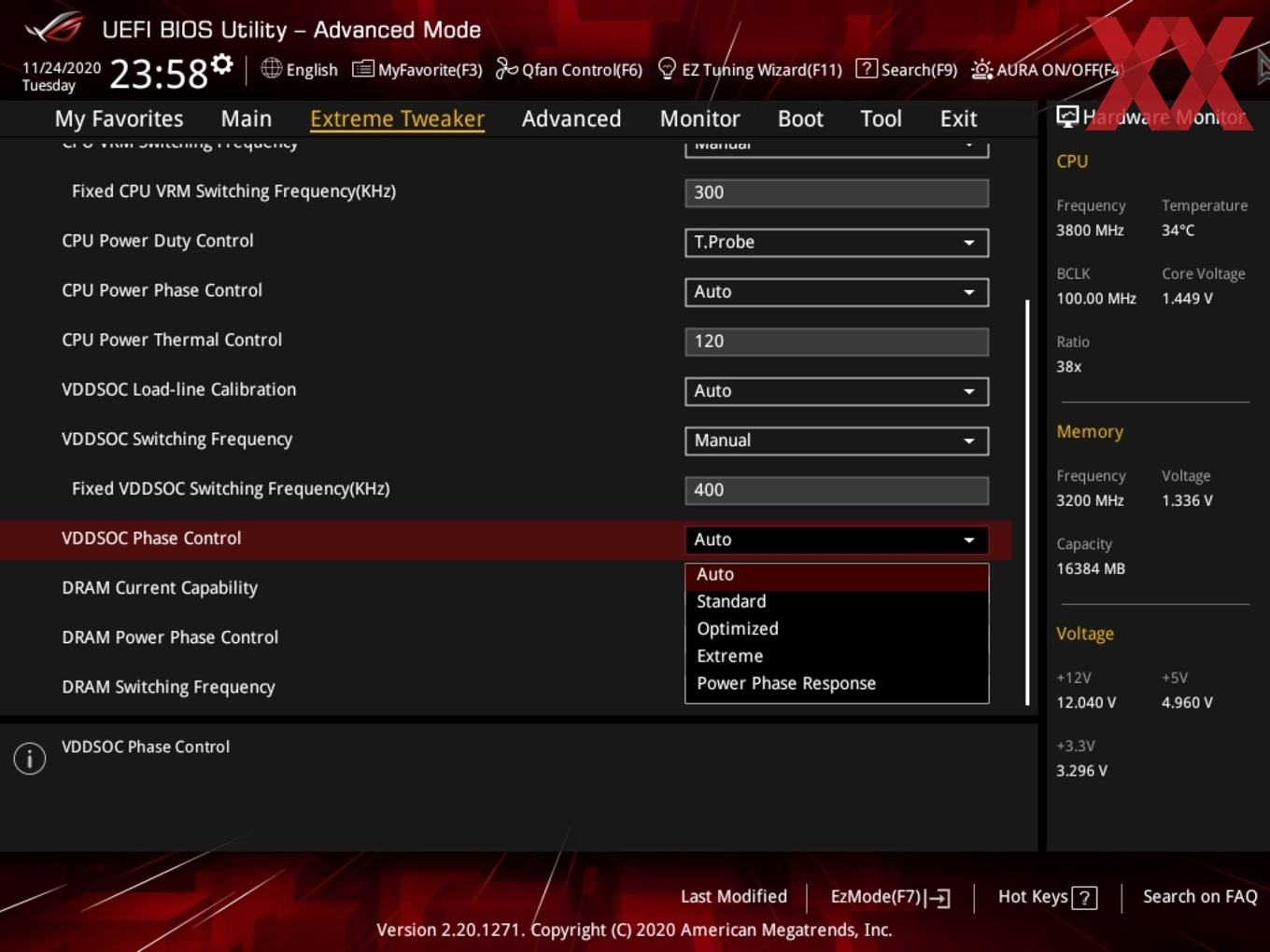Select the CPU Power Duty Control label
This screenshot has width=1270, height=952.
pyautogui.click(x=158, y=241)
